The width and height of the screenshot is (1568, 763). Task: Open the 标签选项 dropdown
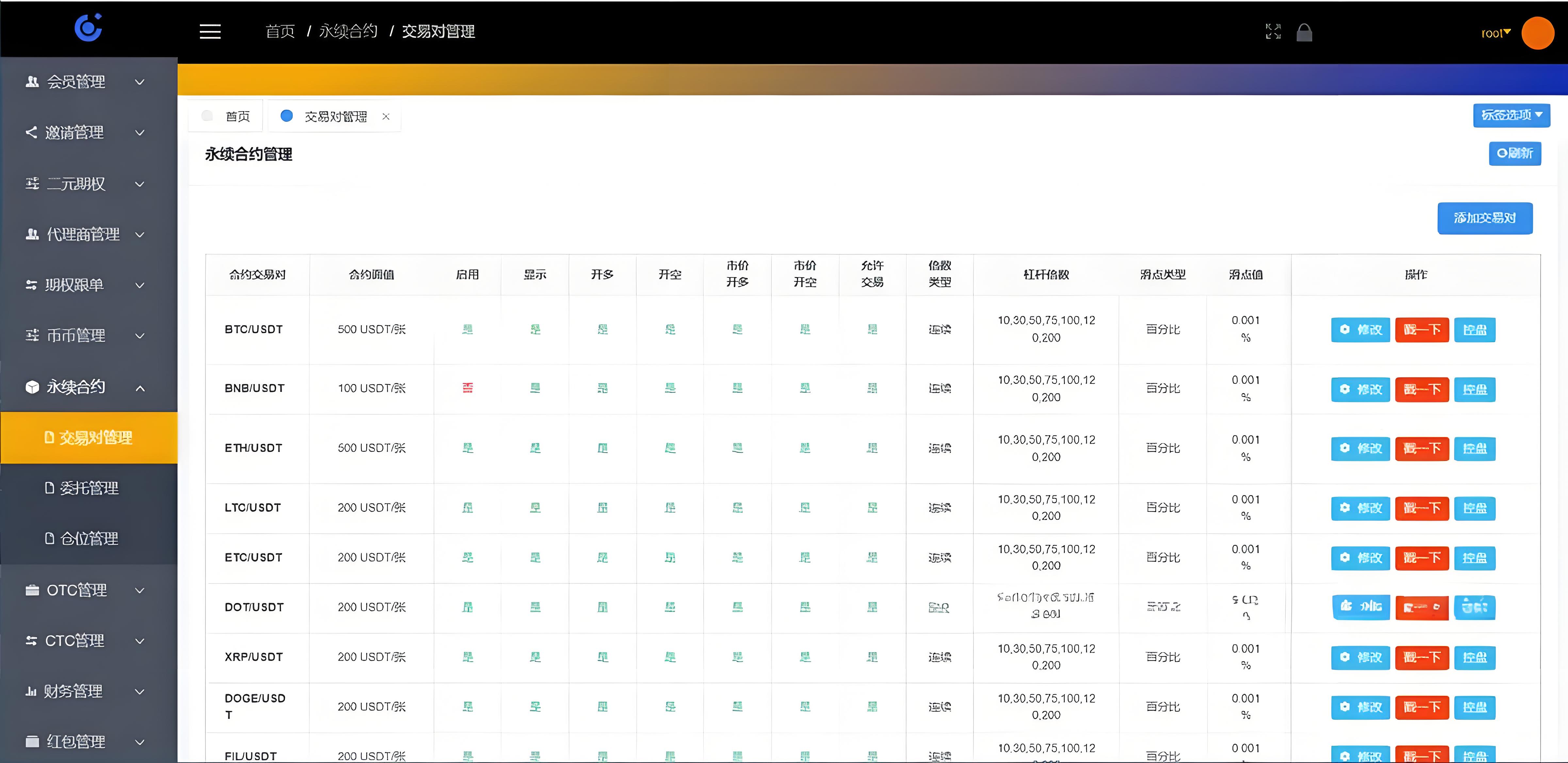1511,115
